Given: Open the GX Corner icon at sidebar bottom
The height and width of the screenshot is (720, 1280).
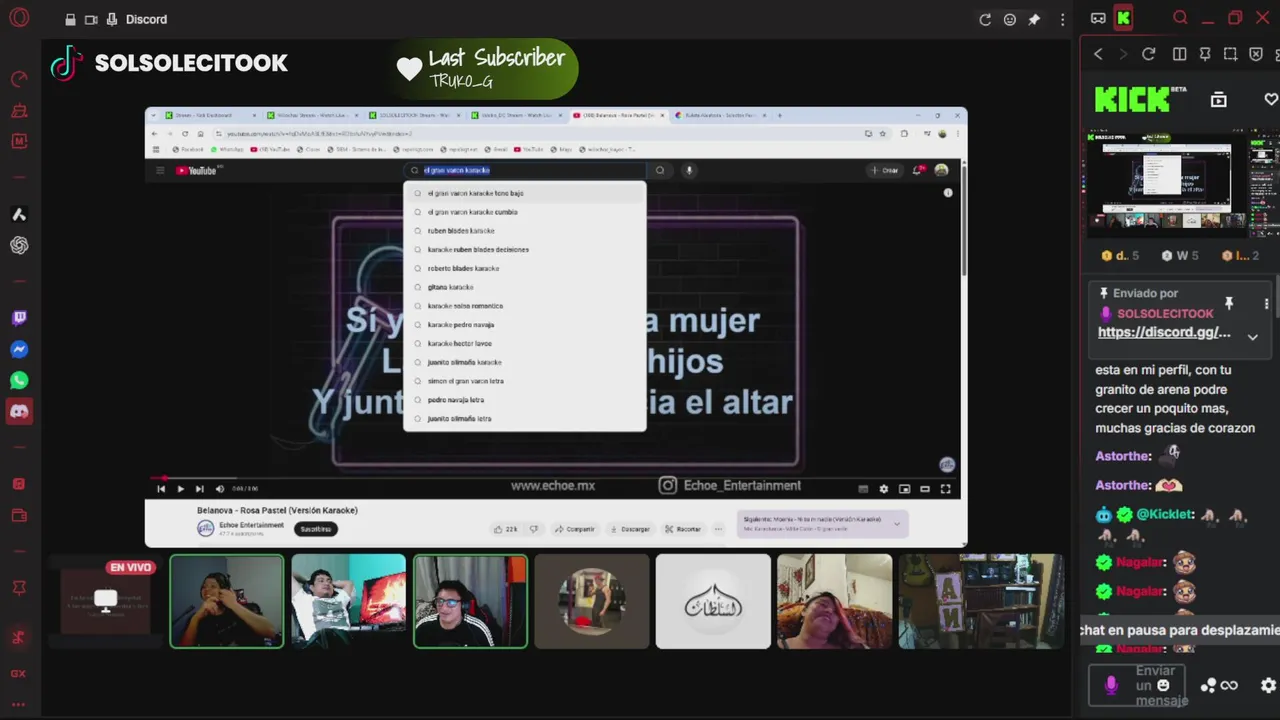Looking at the screenshot, I should point(18,674).
